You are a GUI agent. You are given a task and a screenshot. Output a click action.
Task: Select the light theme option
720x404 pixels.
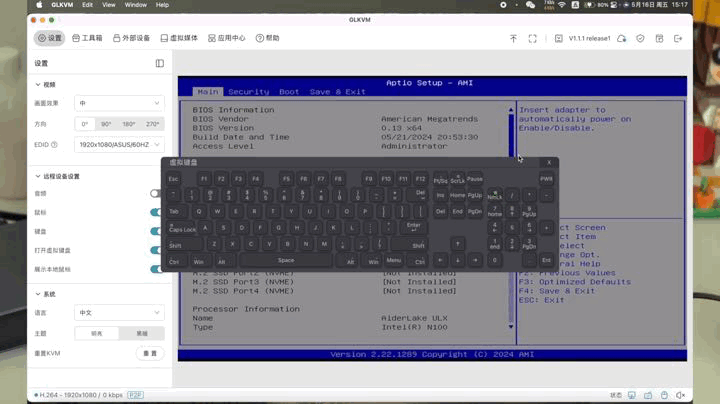point(97,333)
